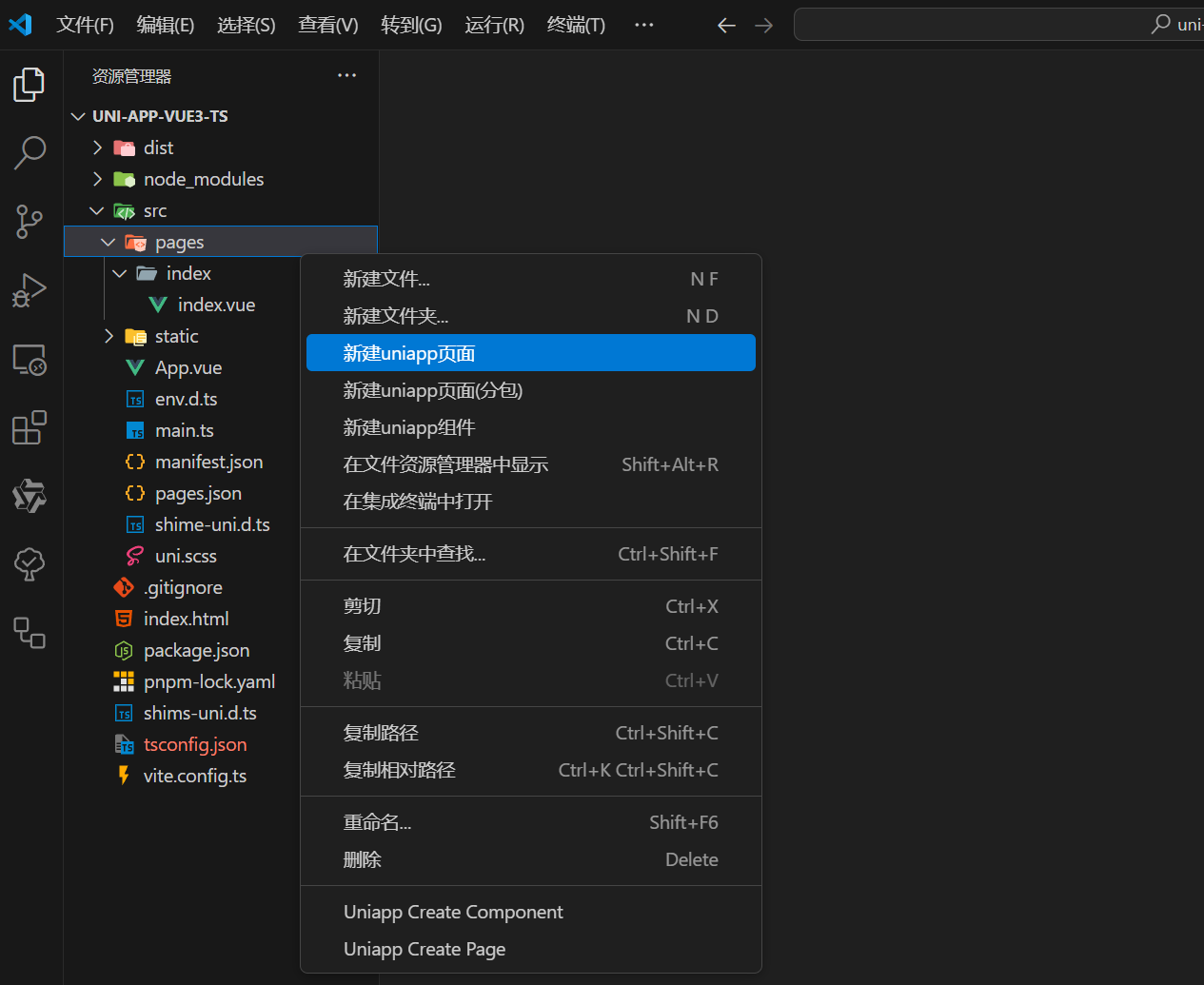Choose 在文件资源管理器中显示
Image resolution: width=1204 pixels, height=985 pixels.
coord(531,464)
